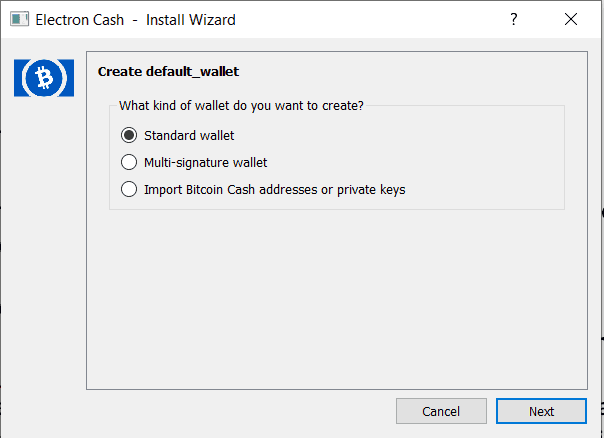Click empty title bar space left of help button
The width and height of the screenshot is (604, 438).
pyautogui.click(x=380, y=20)
